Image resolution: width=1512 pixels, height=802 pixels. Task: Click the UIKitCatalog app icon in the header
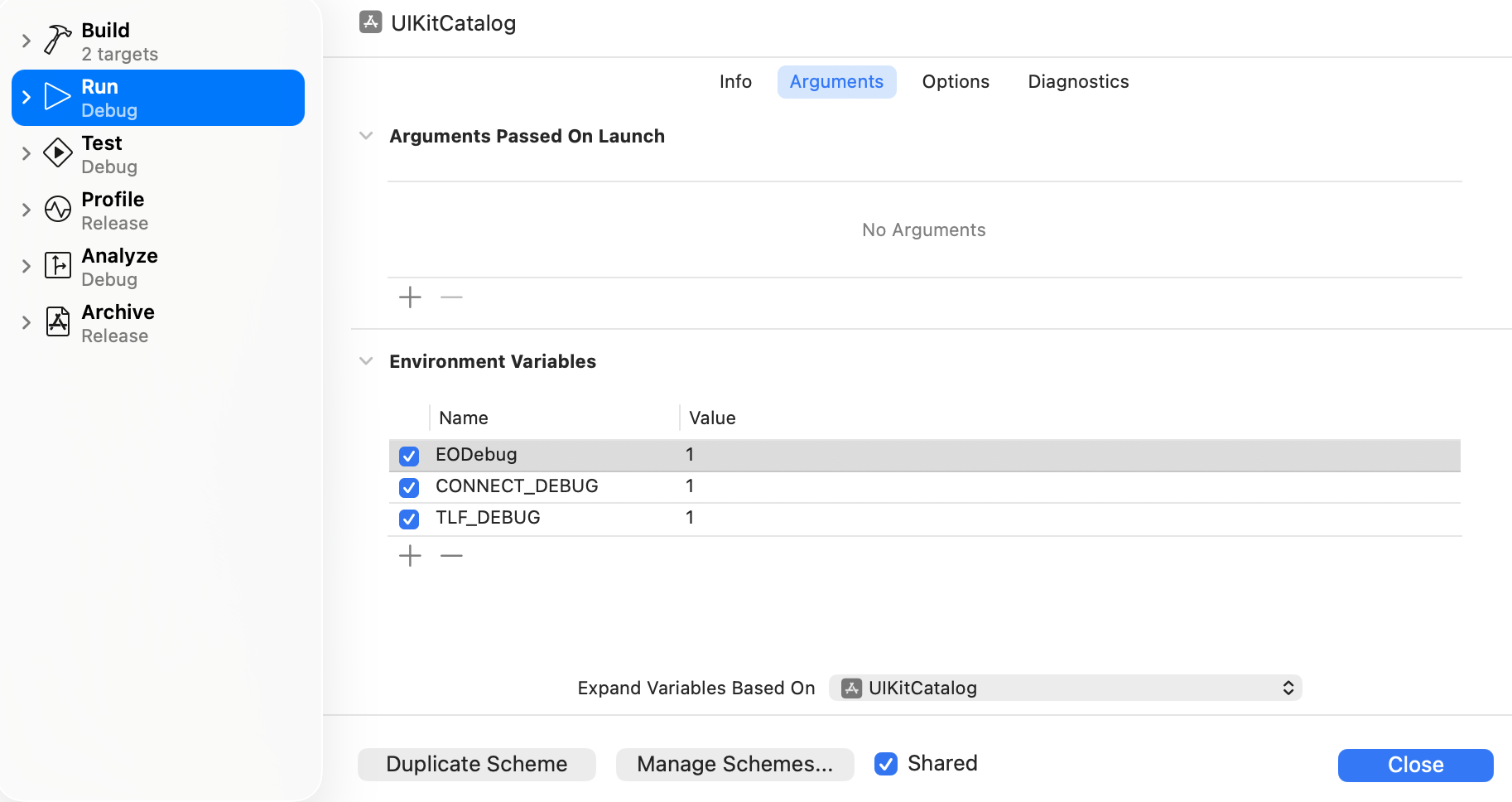(x=368, y=22)
